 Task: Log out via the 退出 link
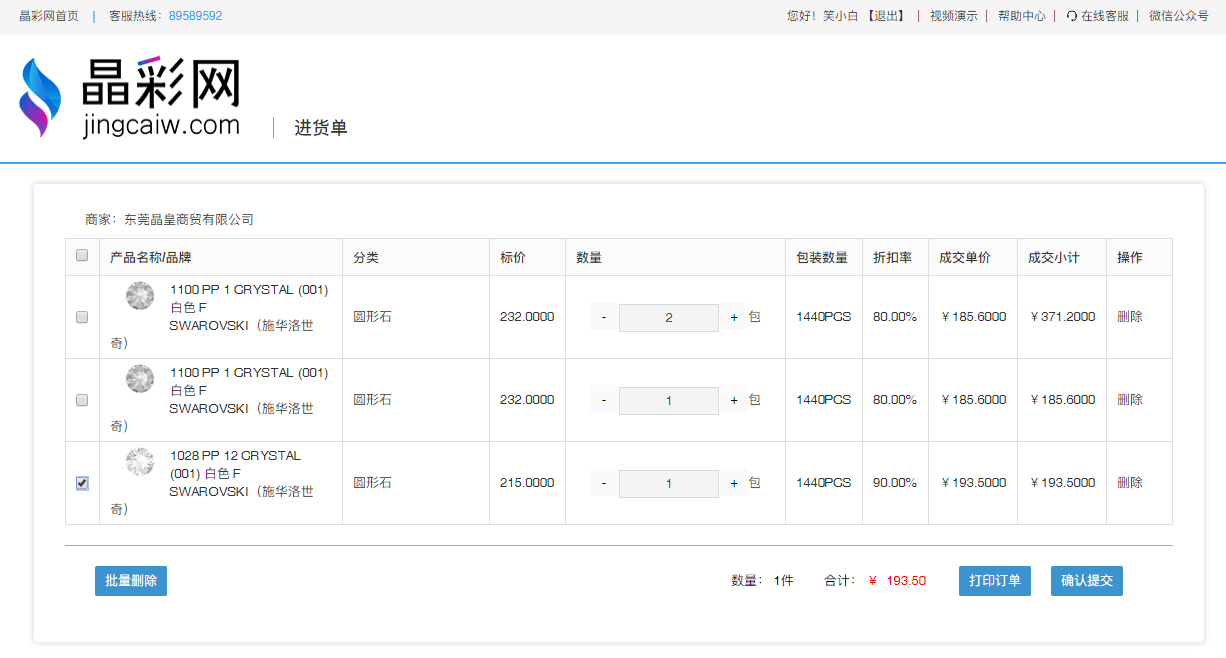click(x=885, y=16)
